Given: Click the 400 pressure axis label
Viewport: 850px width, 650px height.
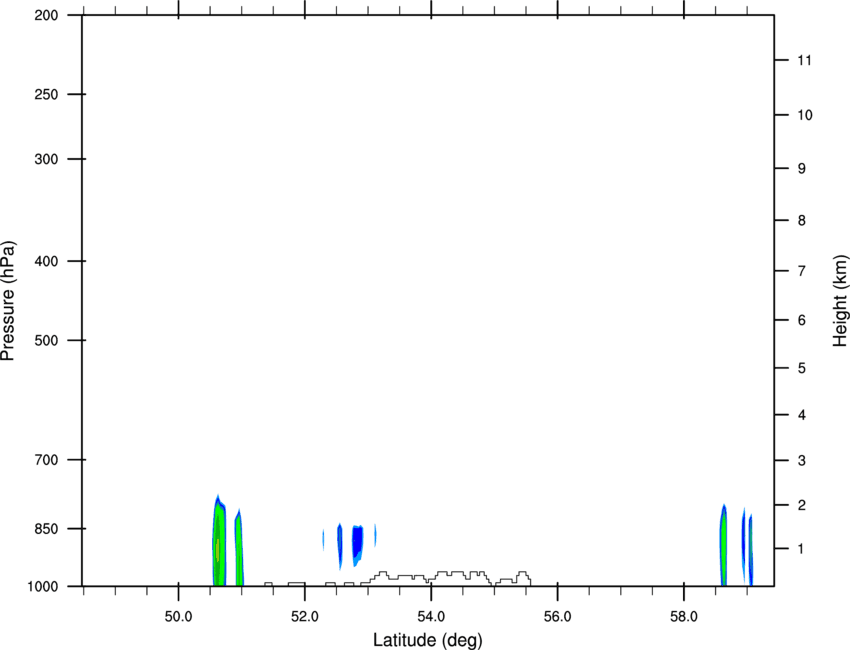Looking at the screenshot, I should click(46, 261).
